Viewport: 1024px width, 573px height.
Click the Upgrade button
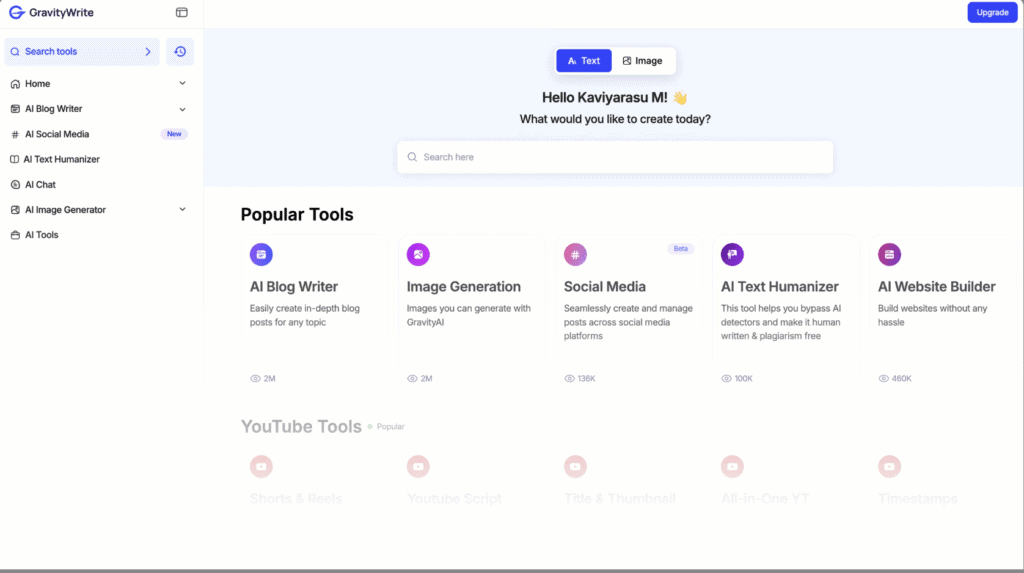pos(992,13)
